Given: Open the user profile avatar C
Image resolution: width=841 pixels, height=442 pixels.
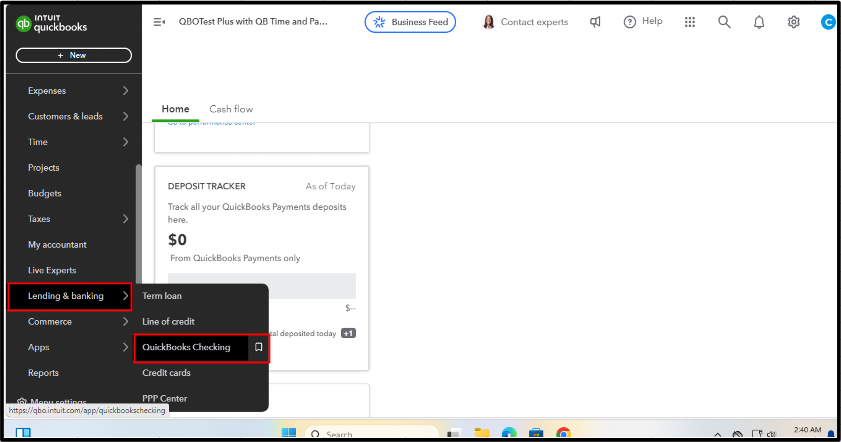Looking at the screenshot, I should pos(828,22).
